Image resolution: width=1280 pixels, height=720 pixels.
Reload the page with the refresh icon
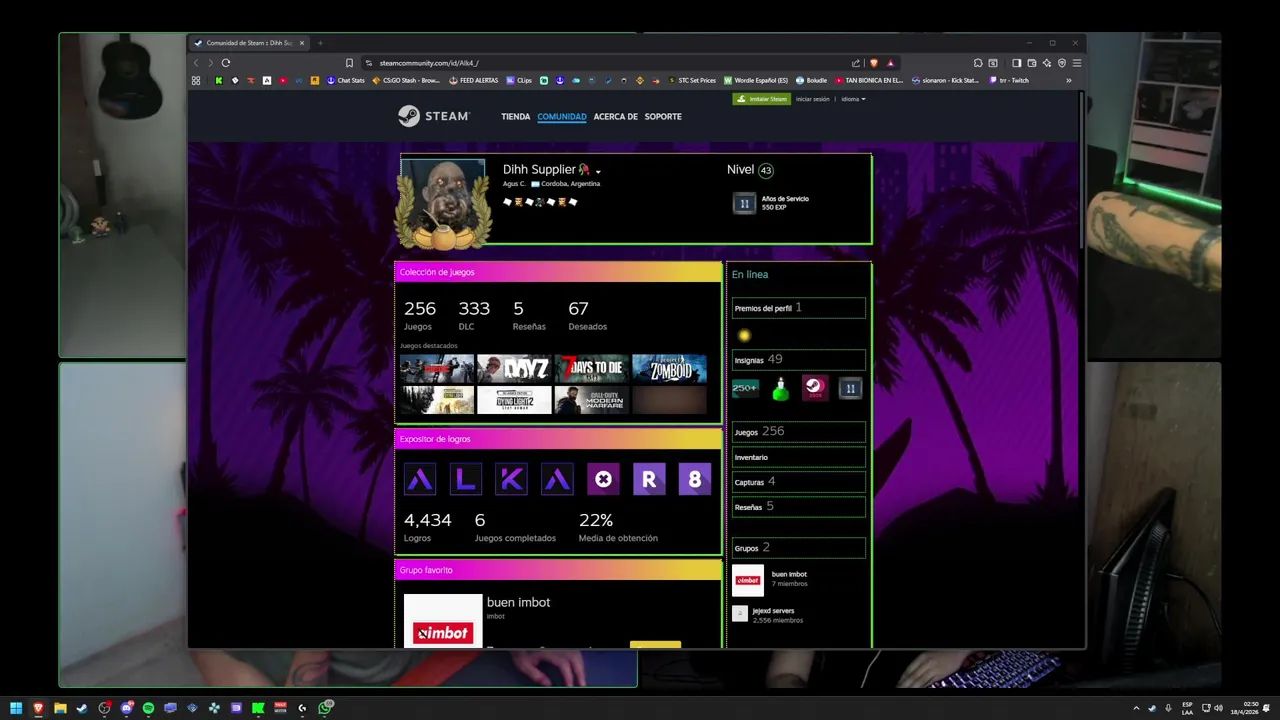[x=226, y=63]
